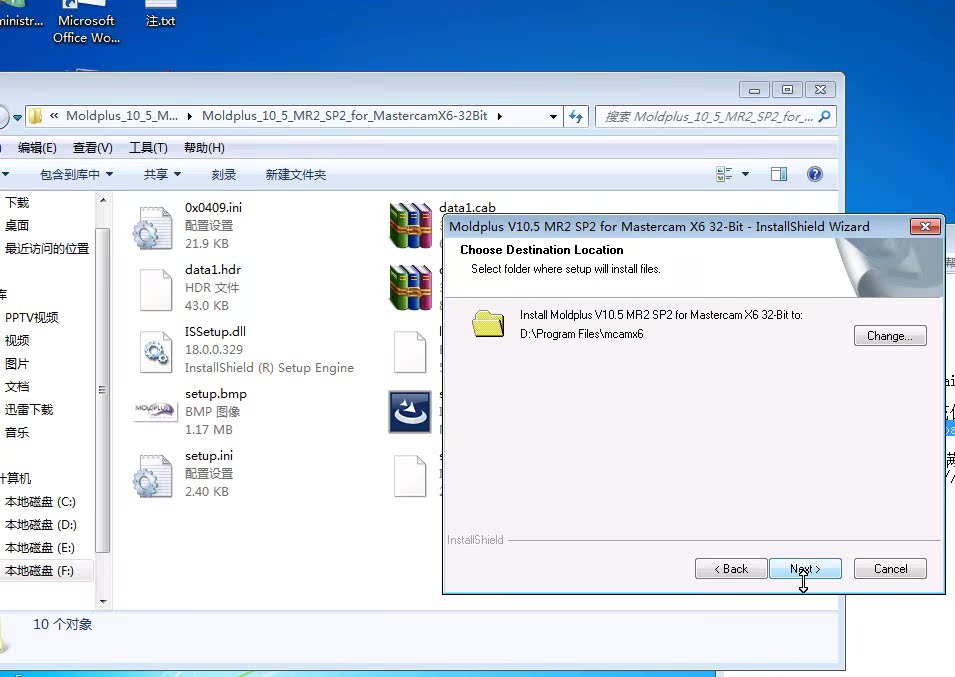Click the navigation pane scroll down arrow
Image resolution: width=955 pixels, height=677 pixels.
103,602
